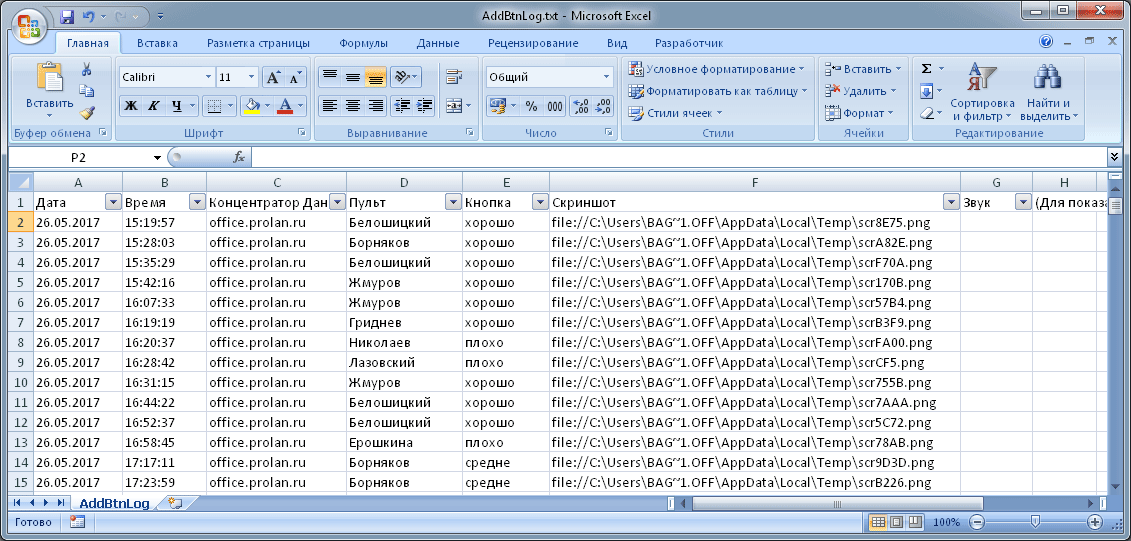
Task: Open the filter dropdown for Пульт column
Action: click(452, 202)
